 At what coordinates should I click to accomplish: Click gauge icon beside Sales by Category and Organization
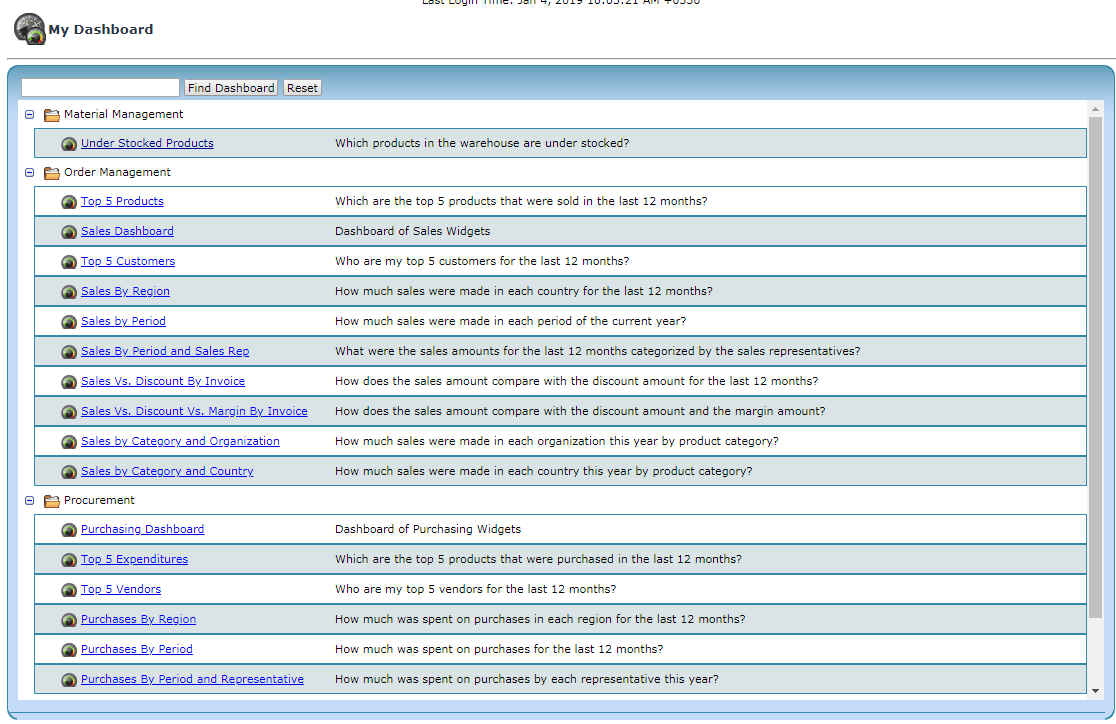(x=69, y=442)
